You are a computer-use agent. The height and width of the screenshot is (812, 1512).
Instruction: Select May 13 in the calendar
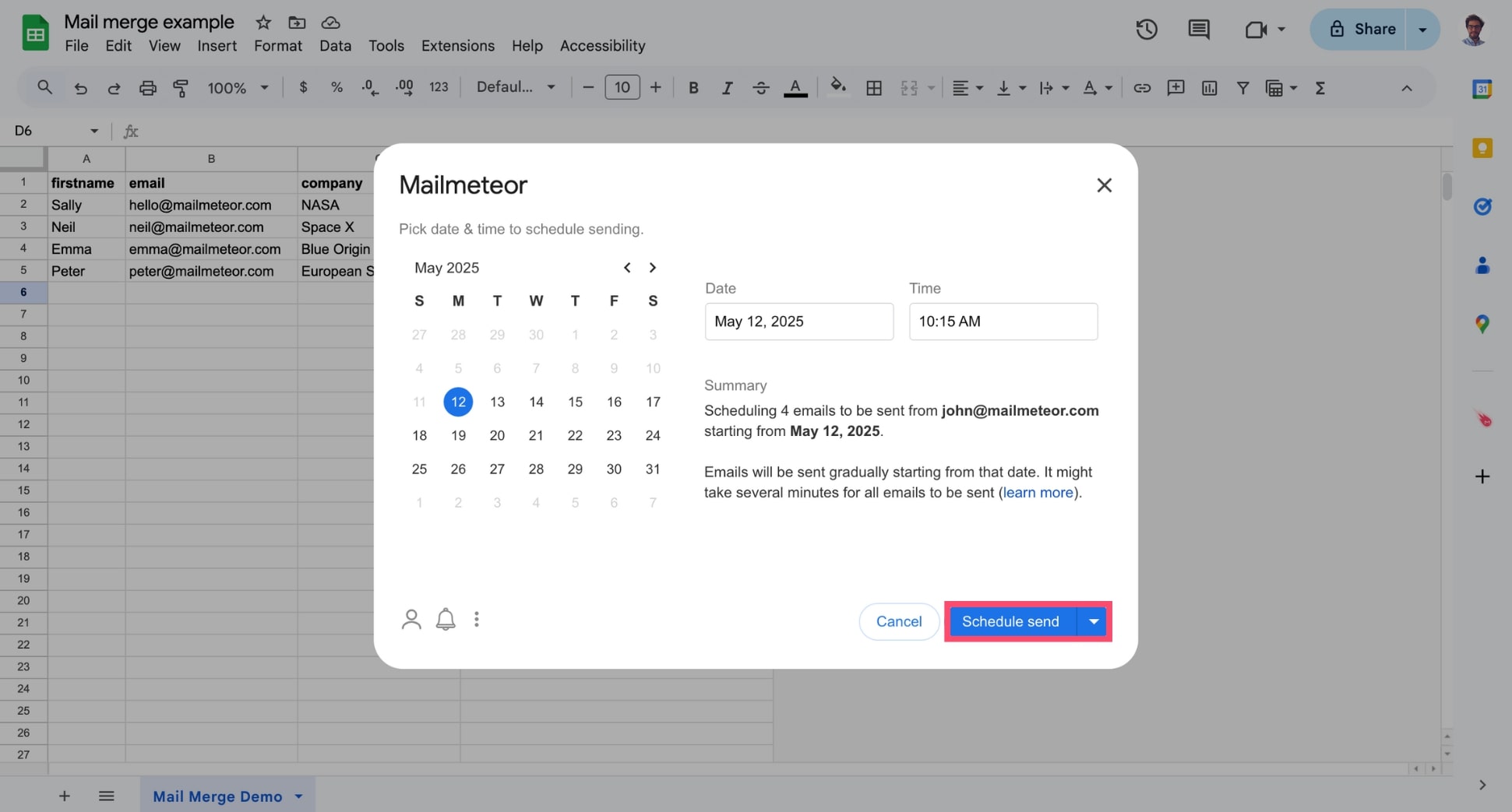497,402
